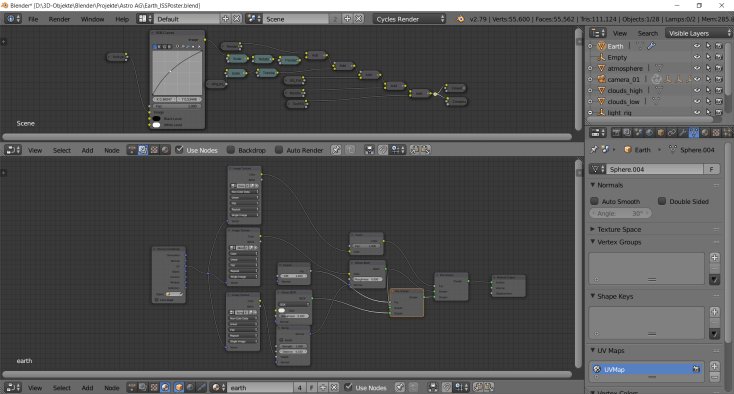Hide Earth object with its eye icon

pos(697,46)
